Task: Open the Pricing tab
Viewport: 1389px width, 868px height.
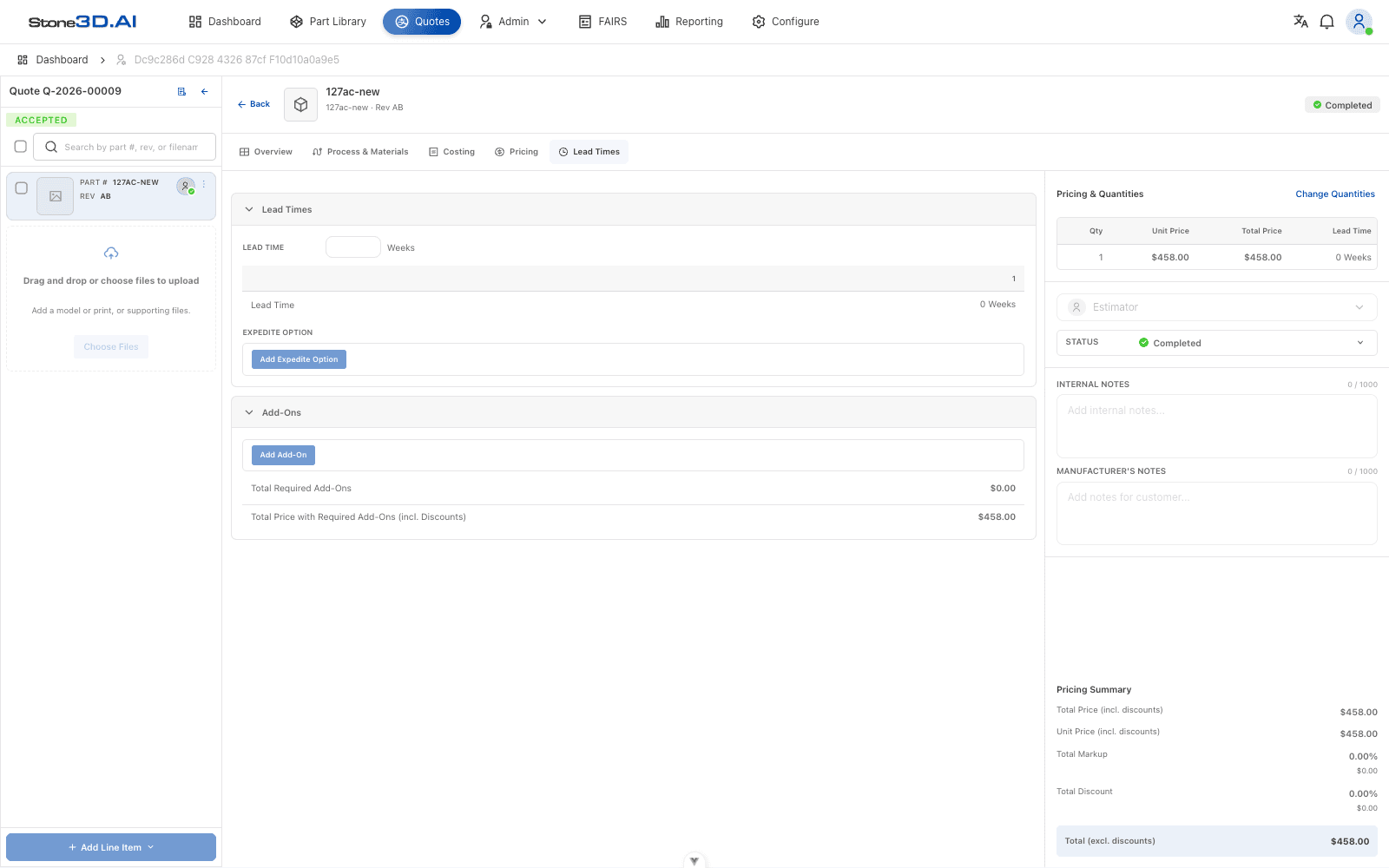Action: click(517, 152)
